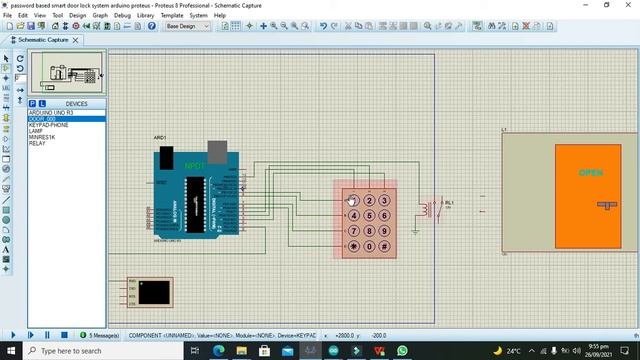Viewport: 640px width, 360px height.
Task: Close the Schematic Capture tab
Action: (76, 40)
